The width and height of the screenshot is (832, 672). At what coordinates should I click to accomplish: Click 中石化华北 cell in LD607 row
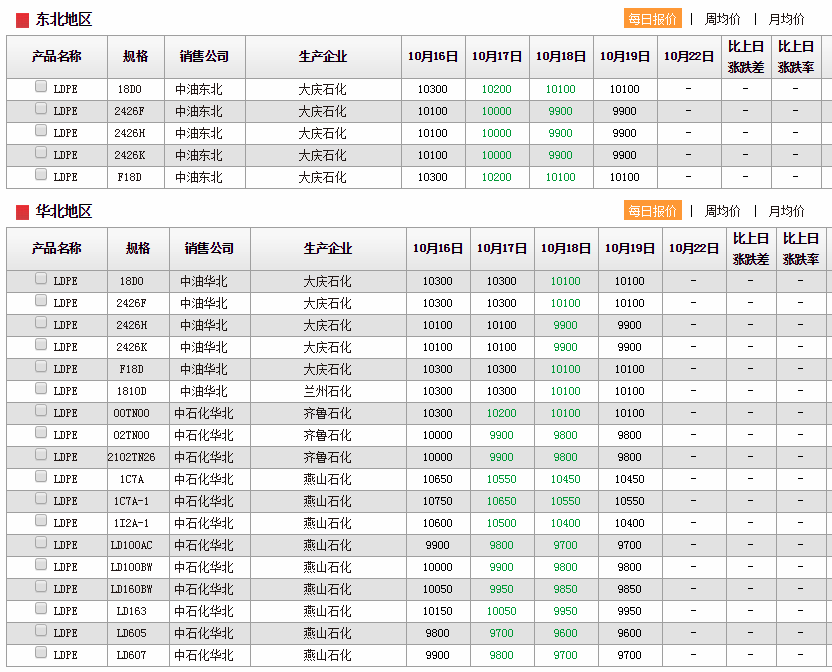(204, 656)
